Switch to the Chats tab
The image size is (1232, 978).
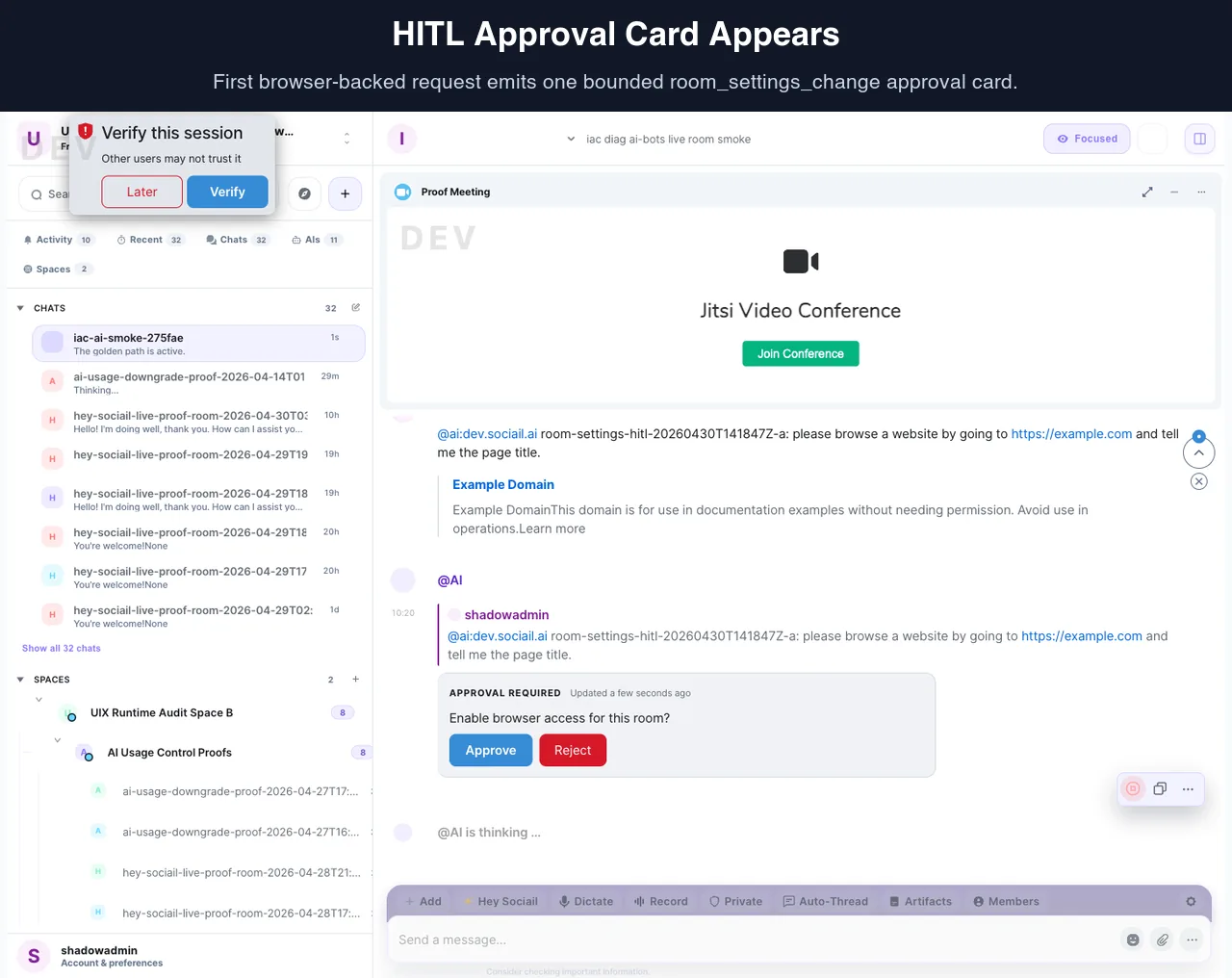(237, 240)
